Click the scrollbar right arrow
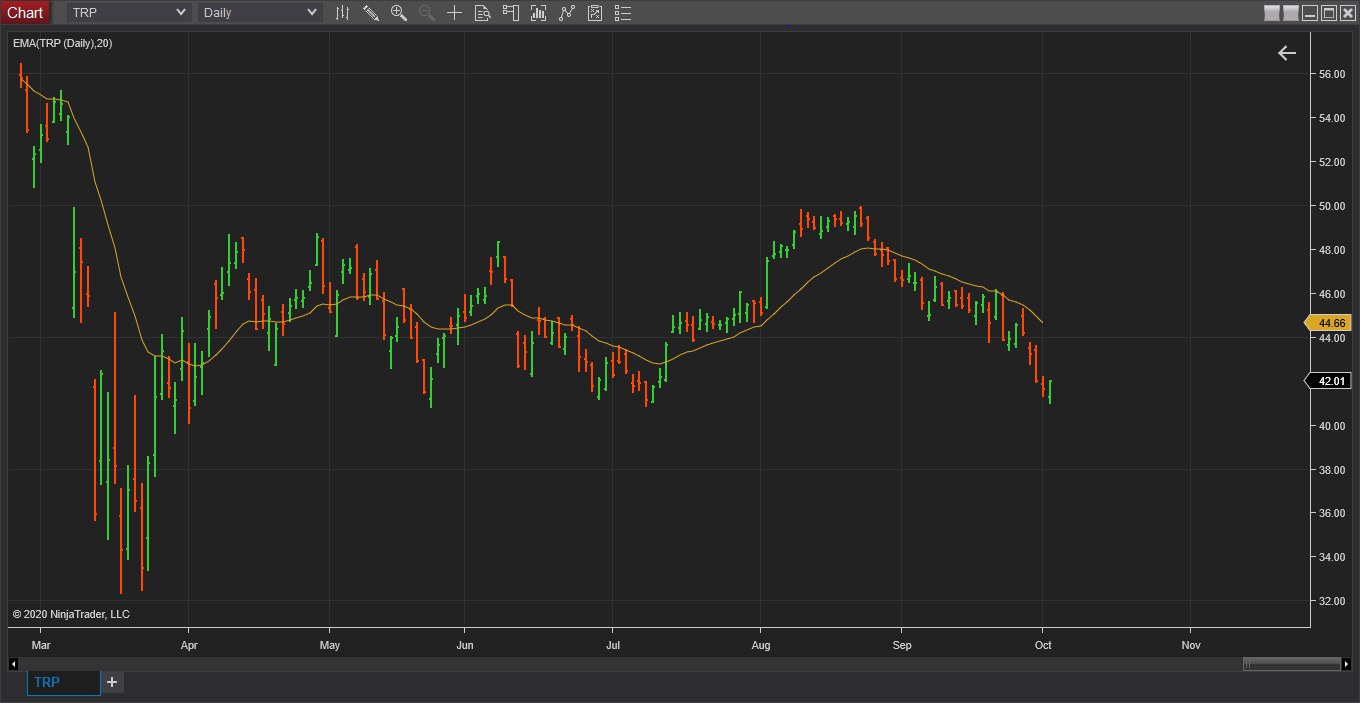Image resolution: width=1360 pixels, height=703 pixels. pyautogui.click(x=1346, y=664)
